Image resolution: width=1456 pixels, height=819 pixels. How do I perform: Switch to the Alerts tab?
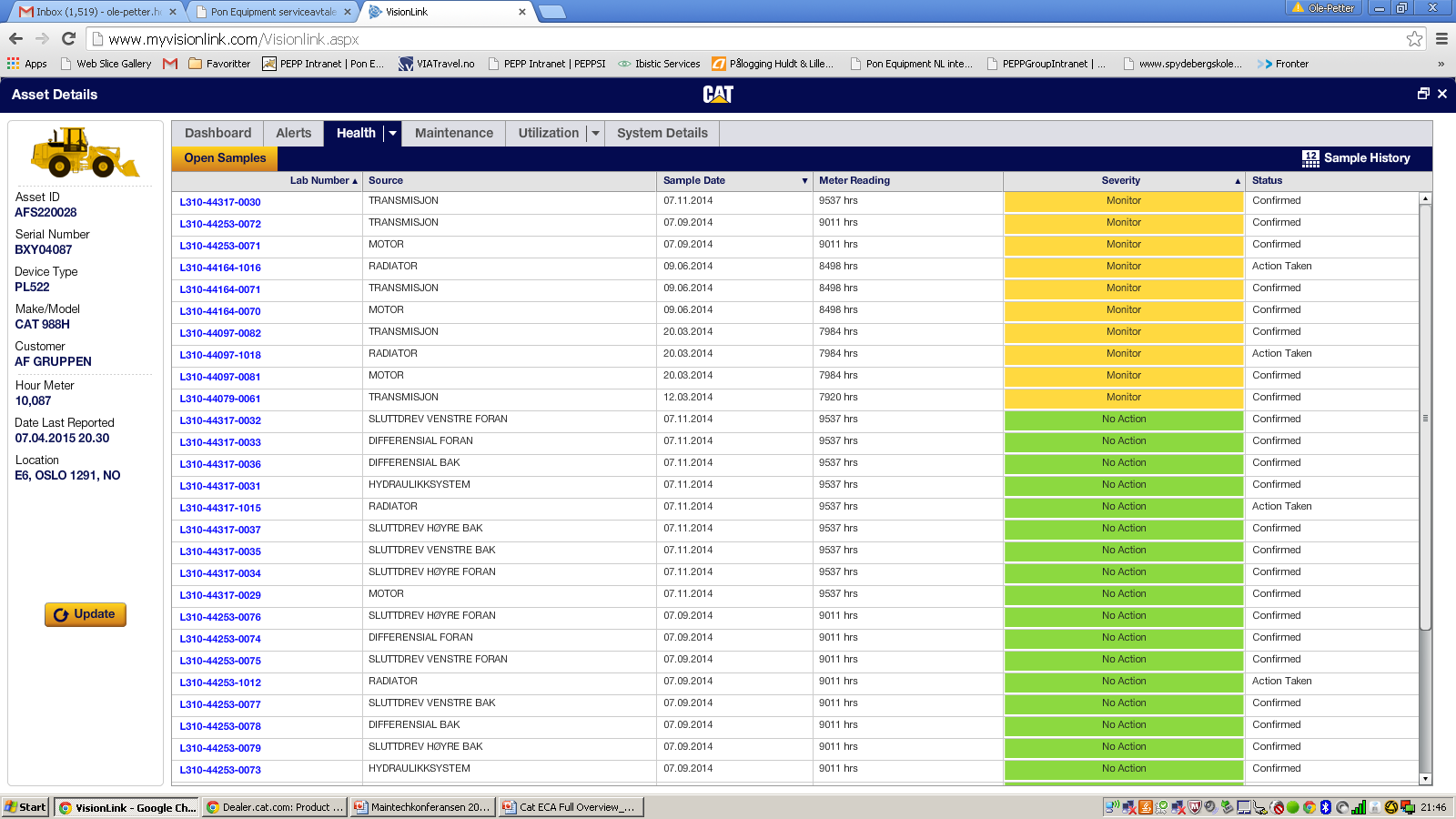click(x=293, y=133)
